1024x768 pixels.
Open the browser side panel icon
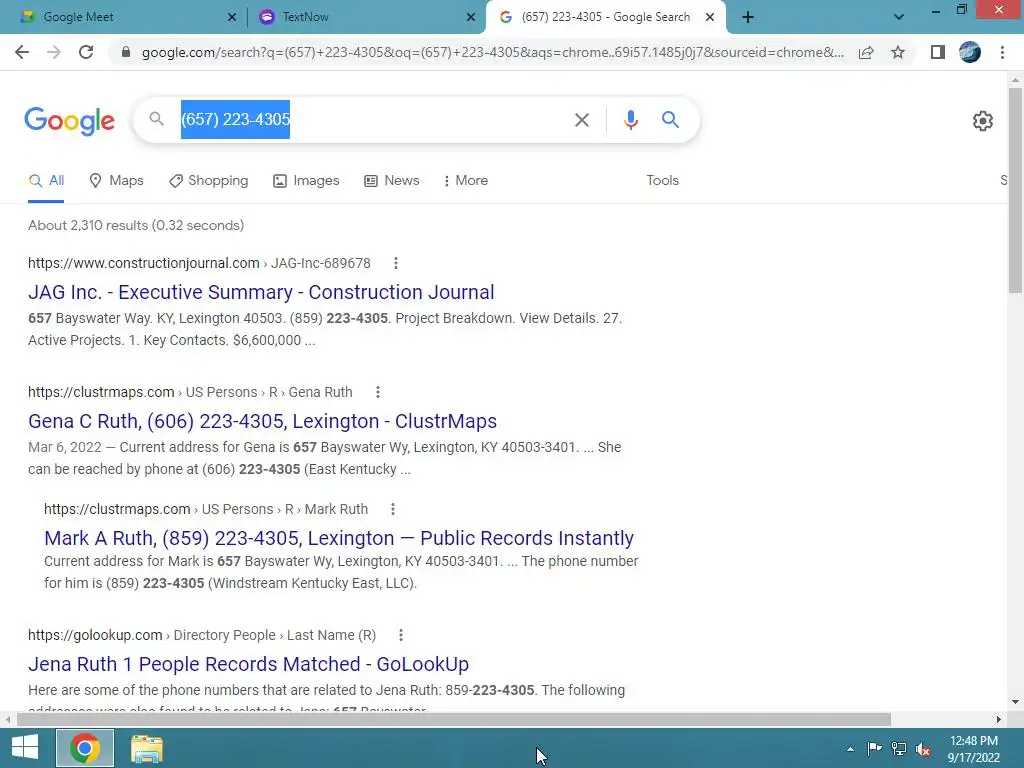click(938, 52)
